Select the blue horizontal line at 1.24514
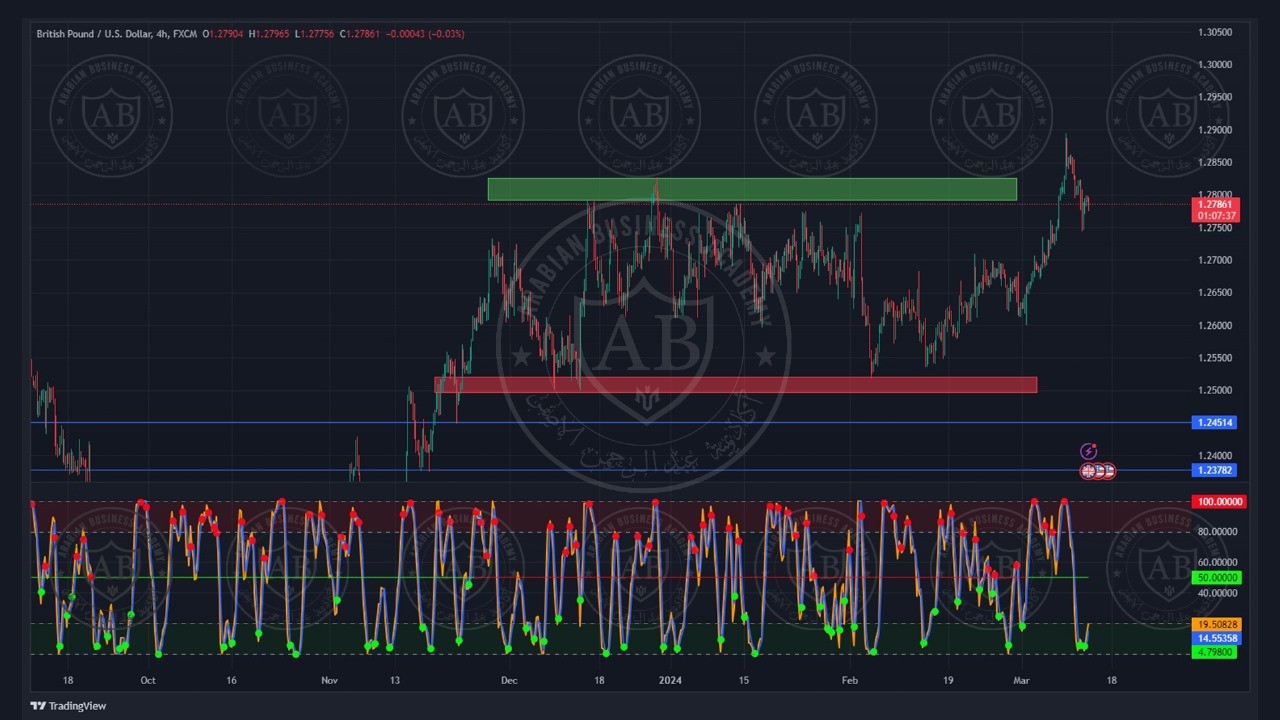1280x720 pixels. [610, 422]
